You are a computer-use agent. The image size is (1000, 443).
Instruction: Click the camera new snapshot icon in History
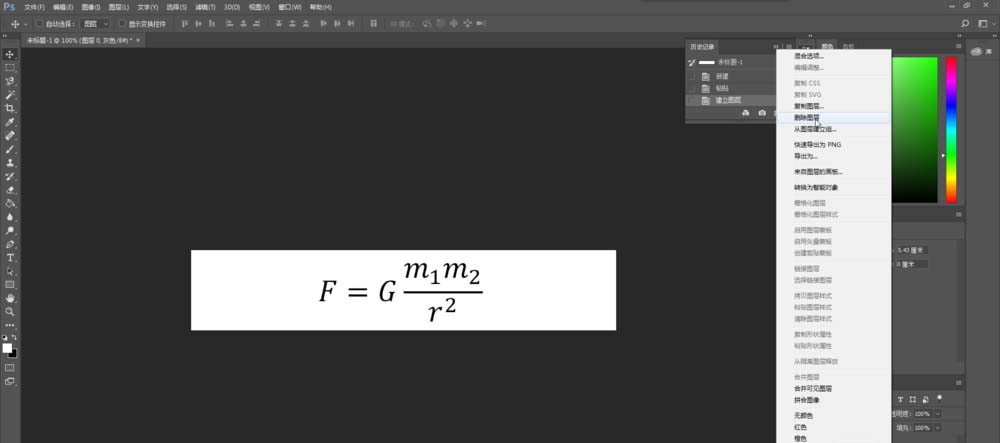[x=761, y=113]
